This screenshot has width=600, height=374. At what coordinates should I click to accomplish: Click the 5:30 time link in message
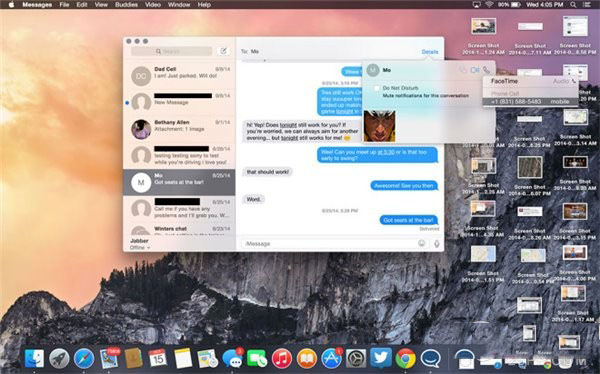pos(386,152)
